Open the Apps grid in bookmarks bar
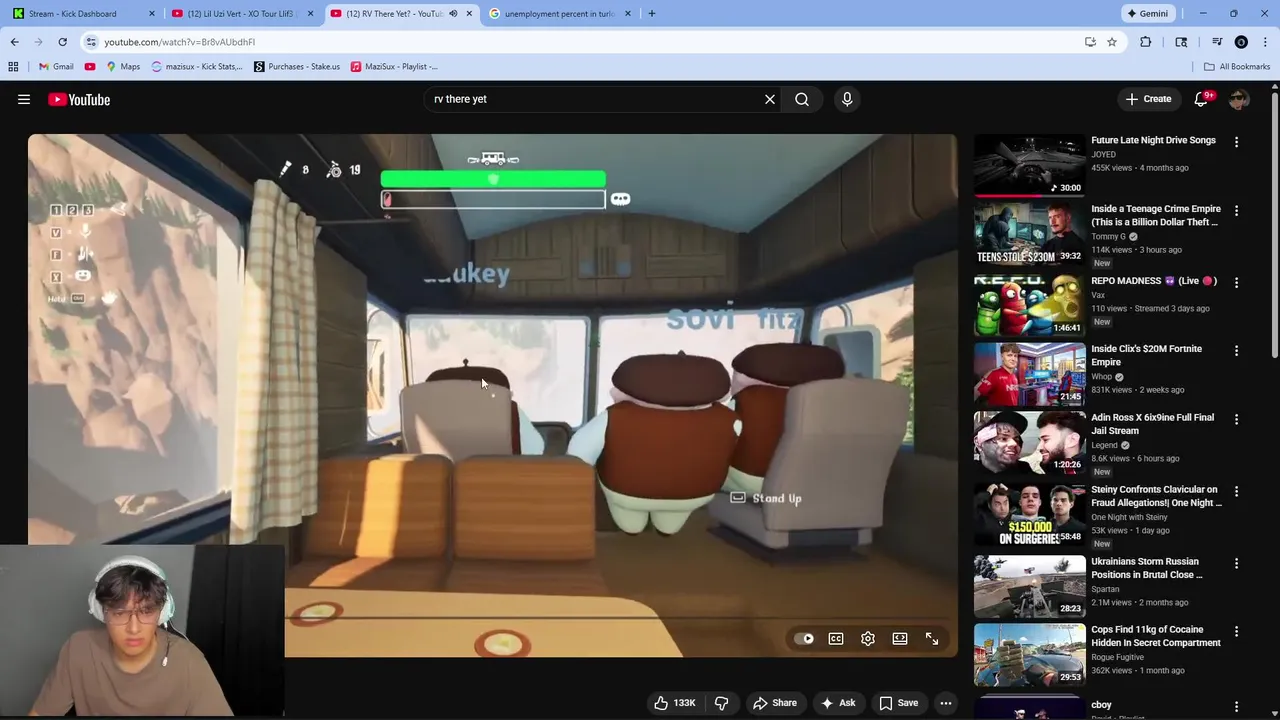 13,67
